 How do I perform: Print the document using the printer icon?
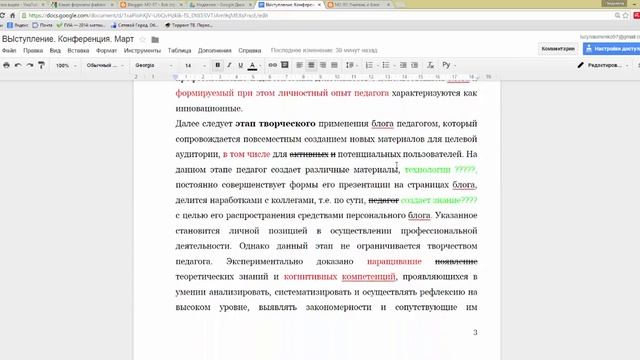pyautogui.click(x=7, y=65)
